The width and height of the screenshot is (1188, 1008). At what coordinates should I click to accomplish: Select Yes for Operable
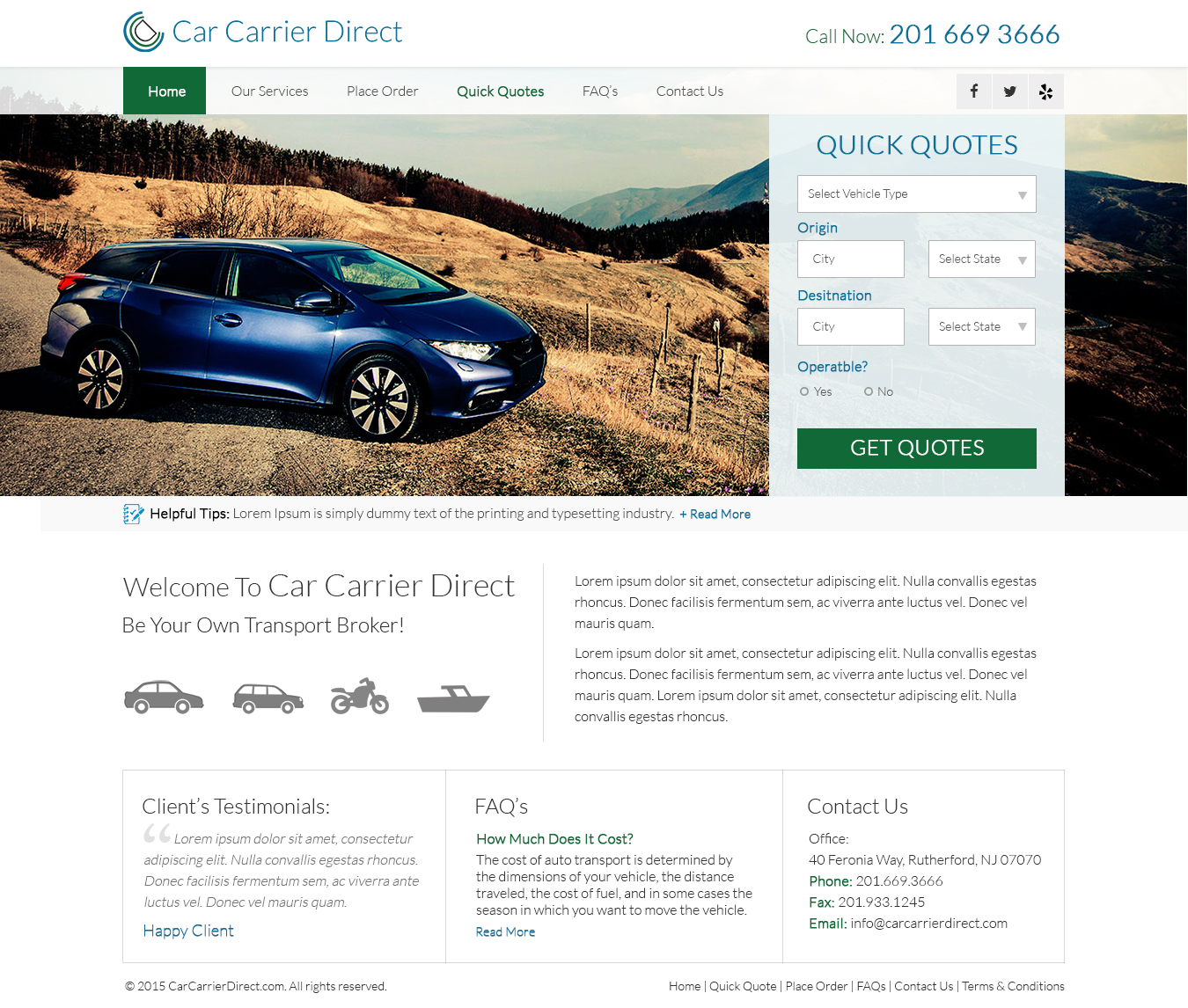pos(804,391)
